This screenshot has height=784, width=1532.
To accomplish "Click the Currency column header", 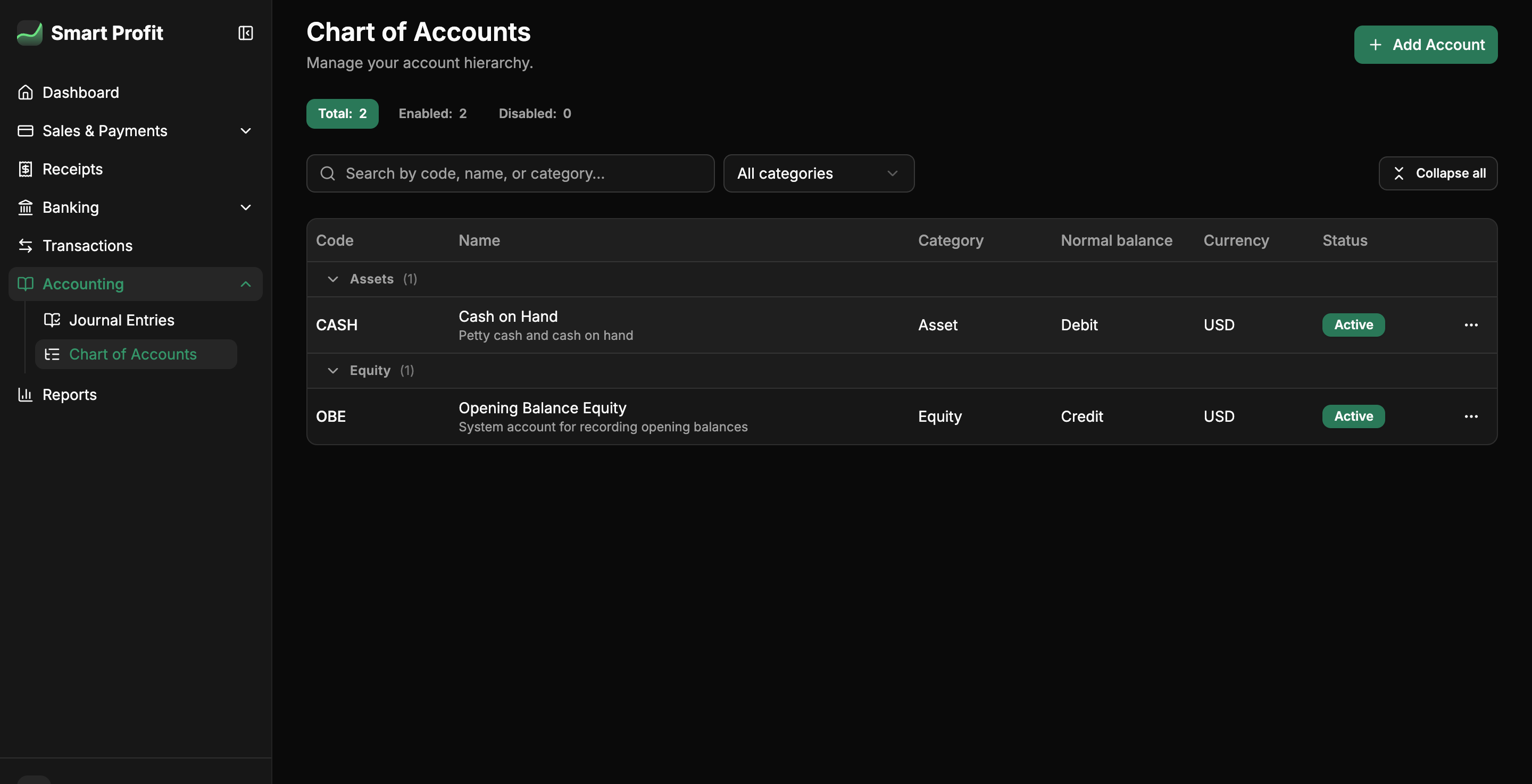I will coord(1236,240).
